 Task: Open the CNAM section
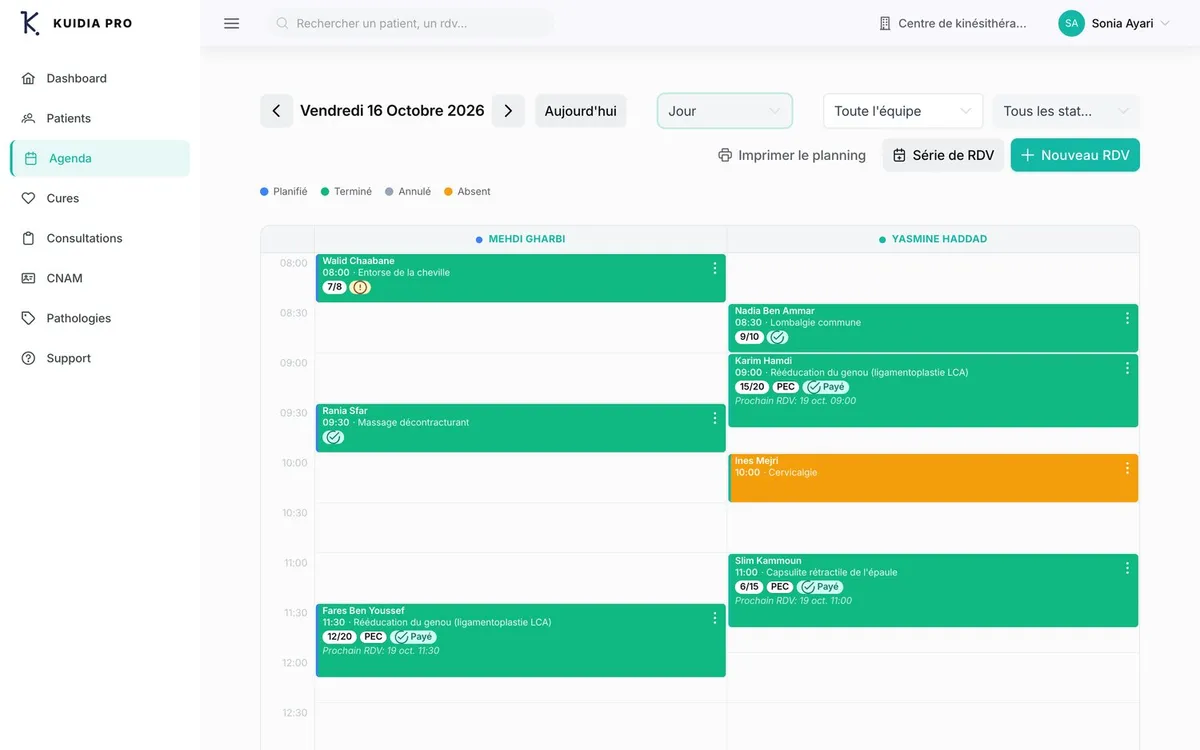tap(100, 278)
